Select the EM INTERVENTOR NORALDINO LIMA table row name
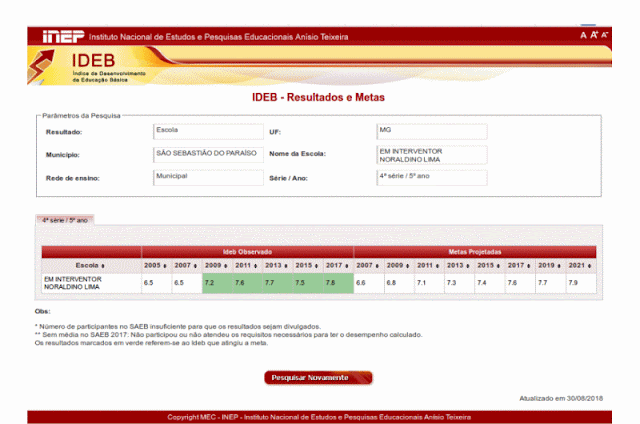 point(73,283)
